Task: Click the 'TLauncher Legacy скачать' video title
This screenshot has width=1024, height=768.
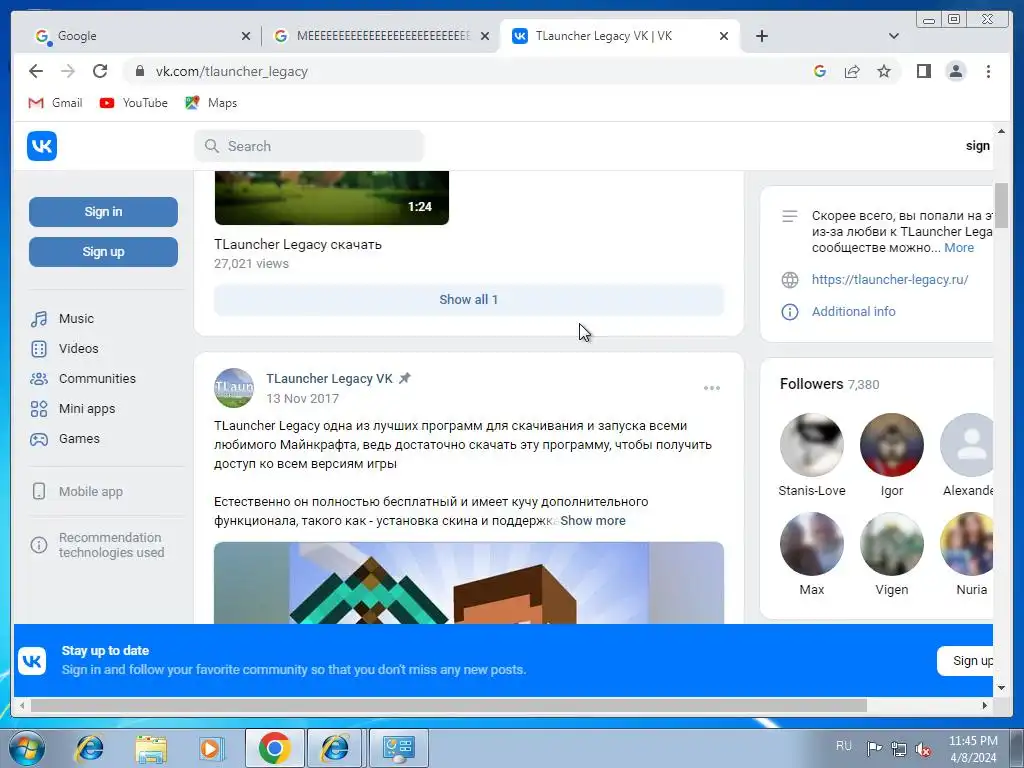Action: coord(298,244)
